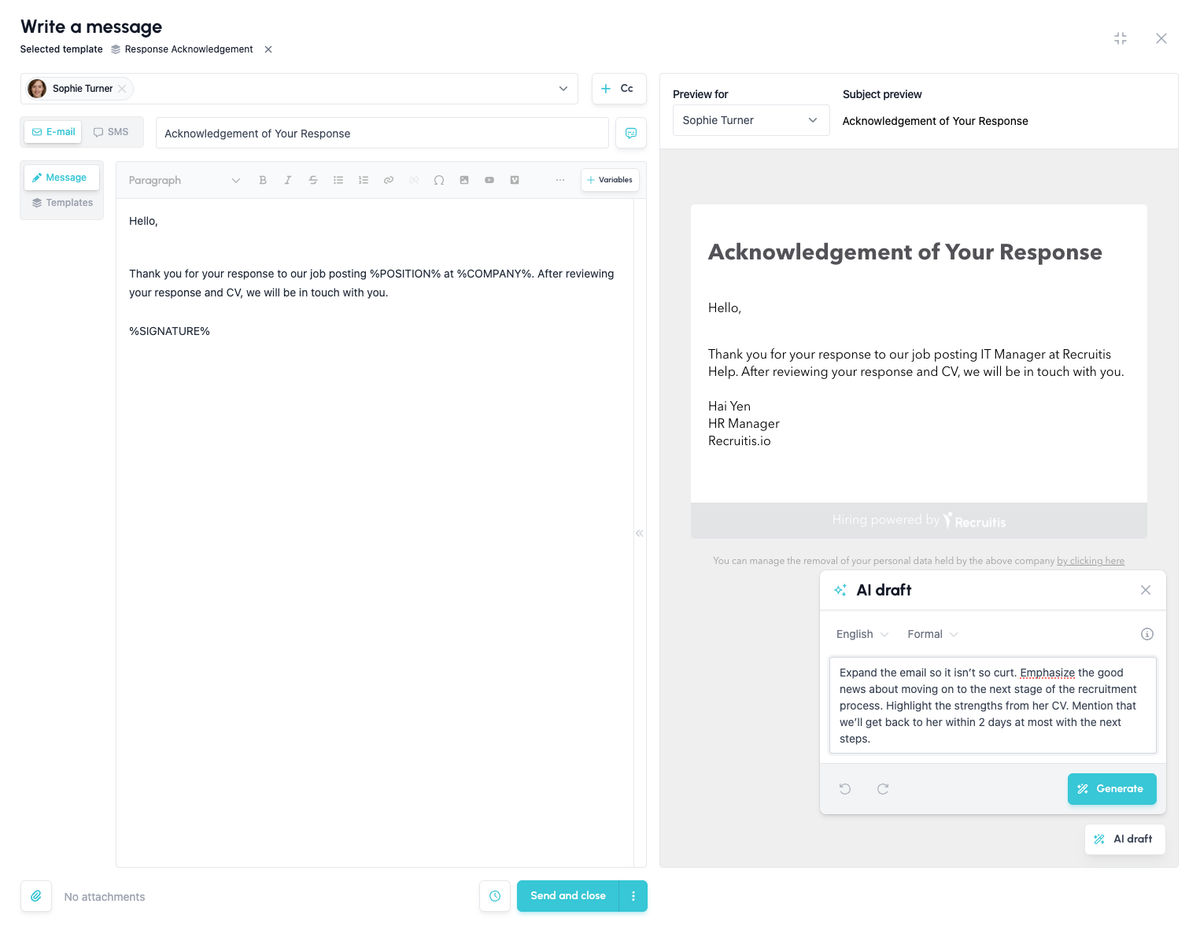Click 'Hai Yen' signature in preview
1200x932 pixels.
[x=729, y=406]
